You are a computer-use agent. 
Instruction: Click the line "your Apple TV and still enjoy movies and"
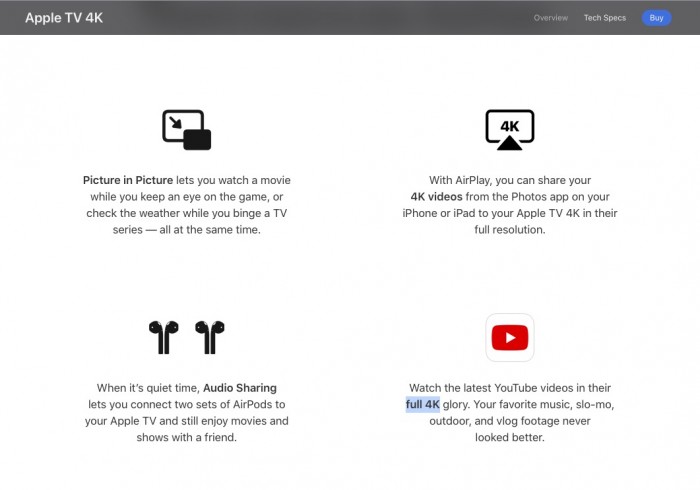click(187, 421)
